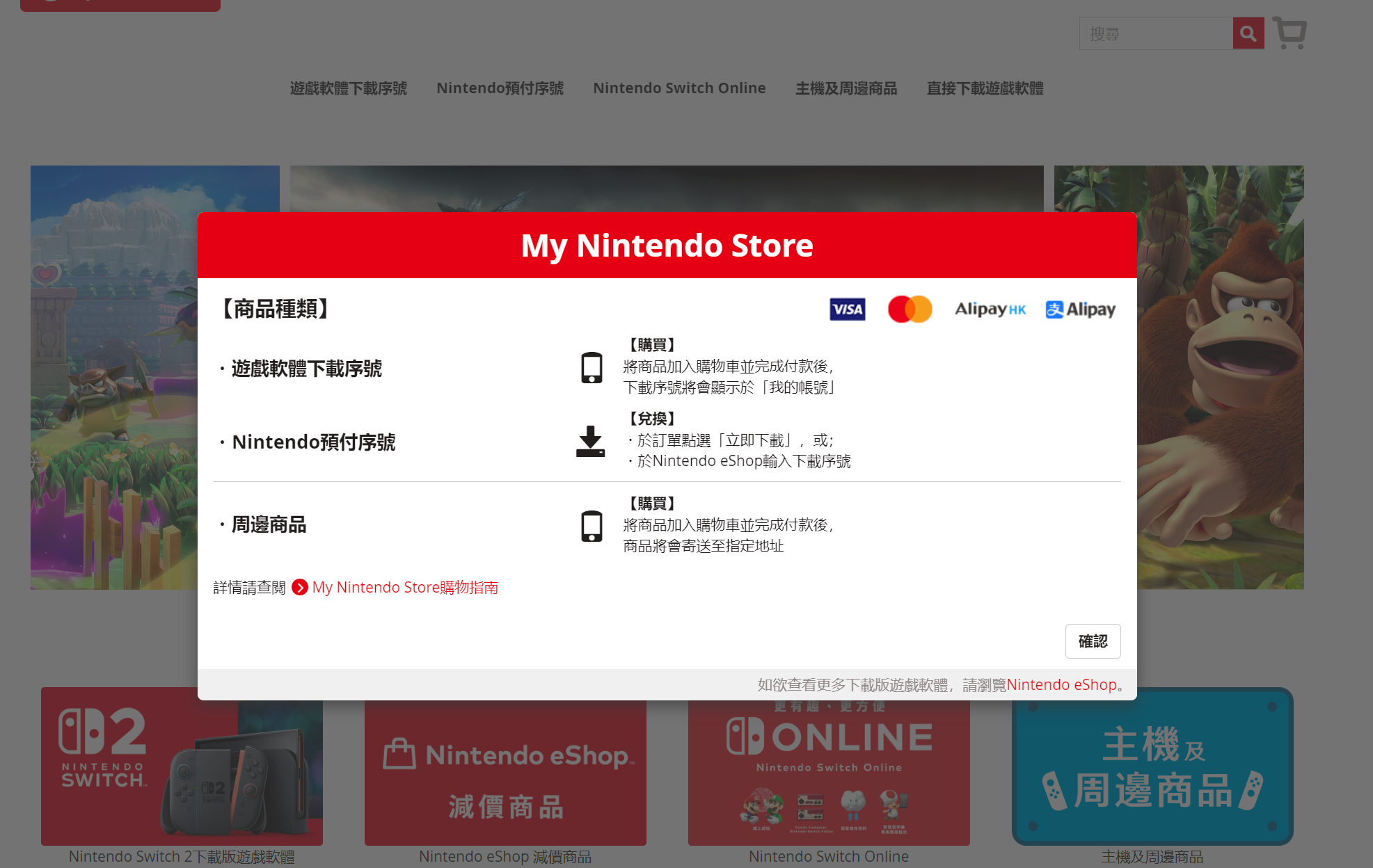The width and height of the screenshot is (1373, 868).
Task: Click the 下載序號將會顯示於「我的帳號」 text line
Action: (x=730, y=387)
